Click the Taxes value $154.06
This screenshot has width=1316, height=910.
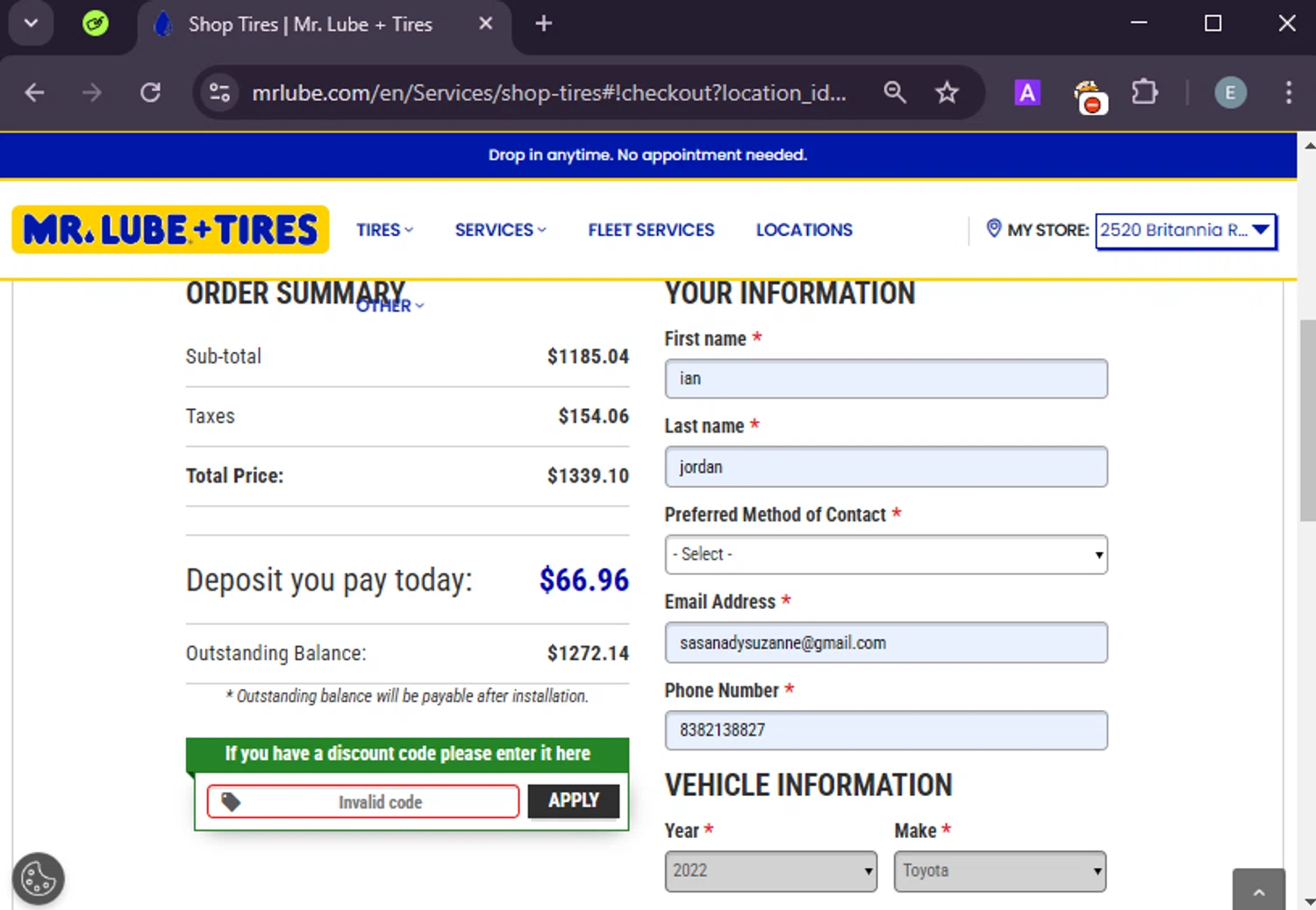point(594,416)
